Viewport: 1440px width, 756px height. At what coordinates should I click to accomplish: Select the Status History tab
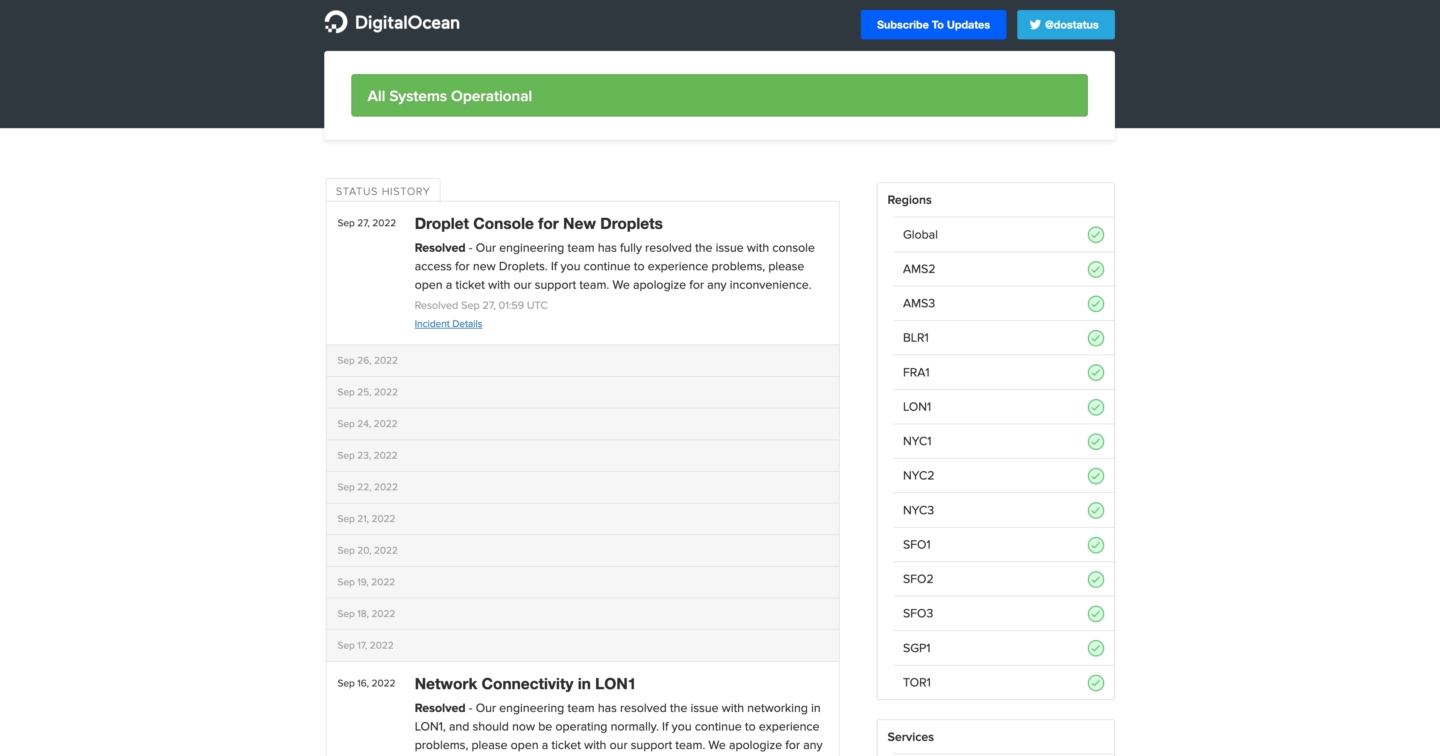383,191
